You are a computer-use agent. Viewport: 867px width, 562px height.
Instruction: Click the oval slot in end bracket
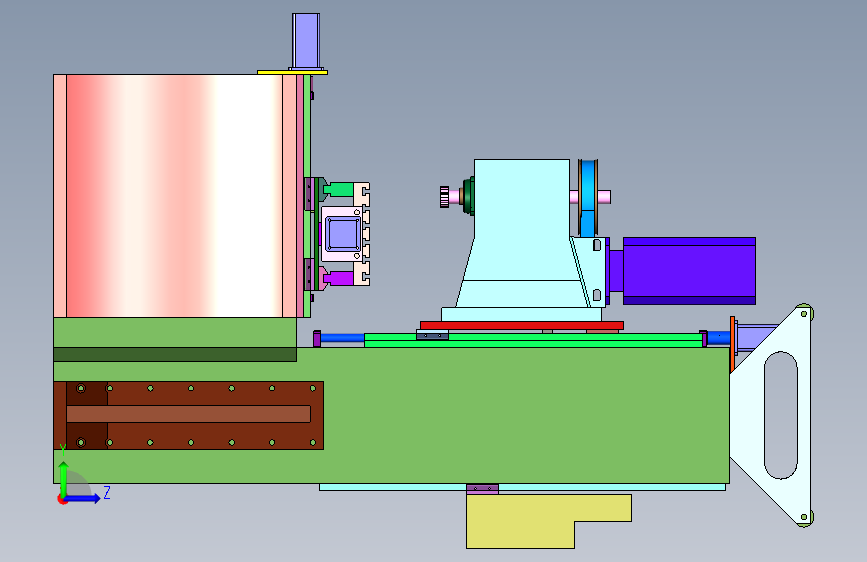pyautogui.click(x=781, y=415)
